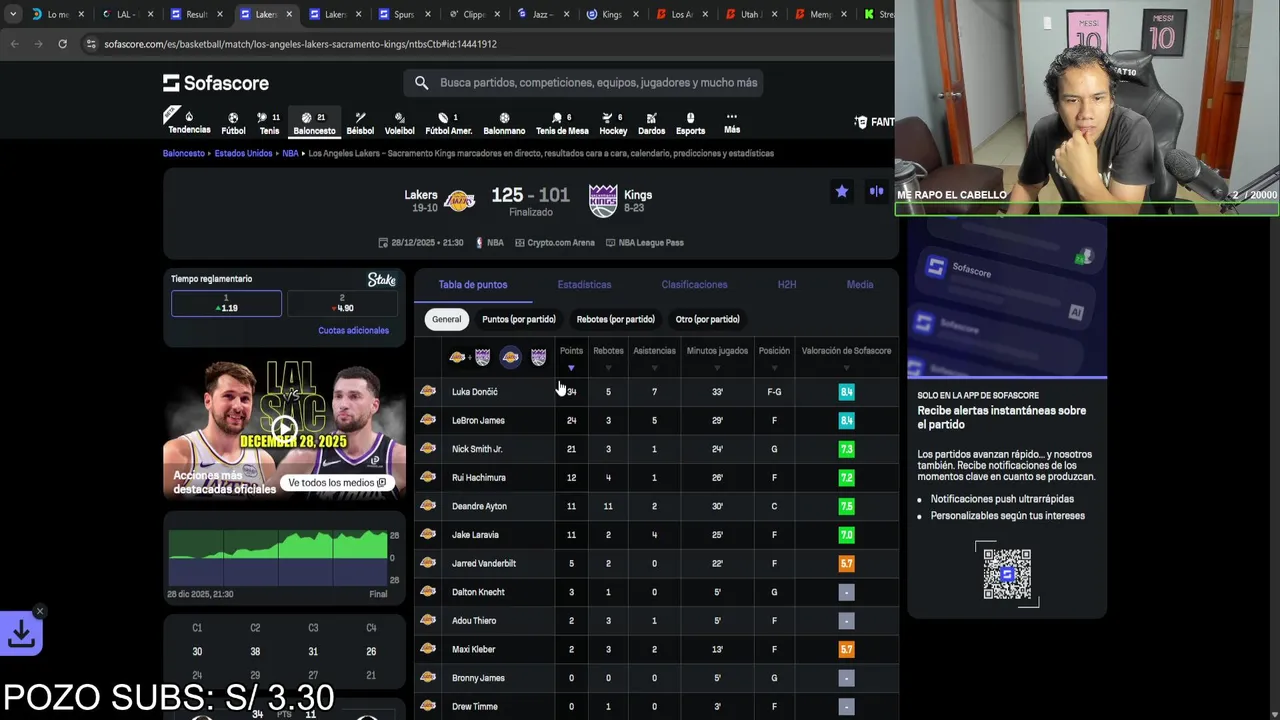
Task: Open the Cuotas adicionales link
Action: tap(353, 330)
